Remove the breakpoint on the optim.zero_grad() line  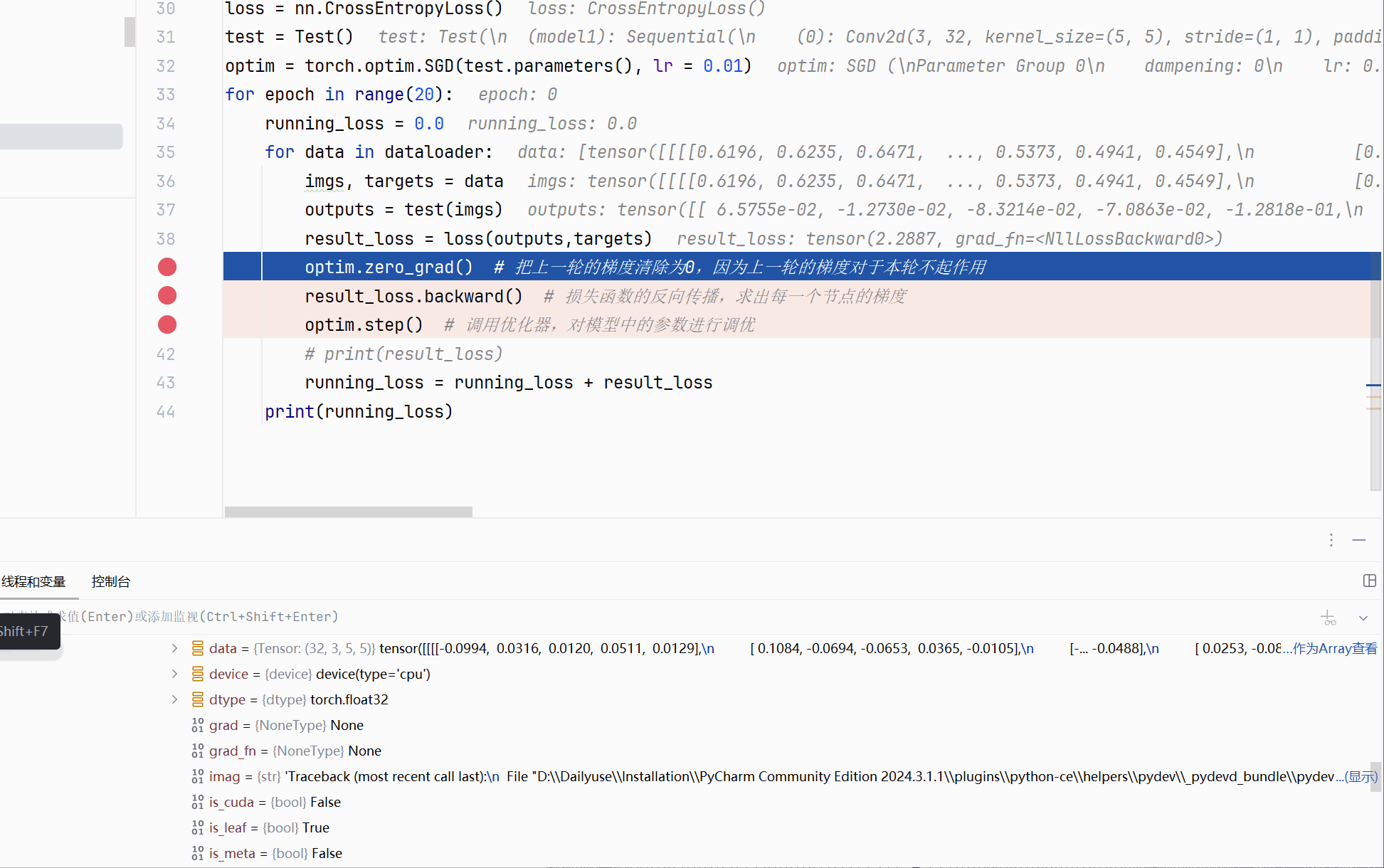[167, 267]
